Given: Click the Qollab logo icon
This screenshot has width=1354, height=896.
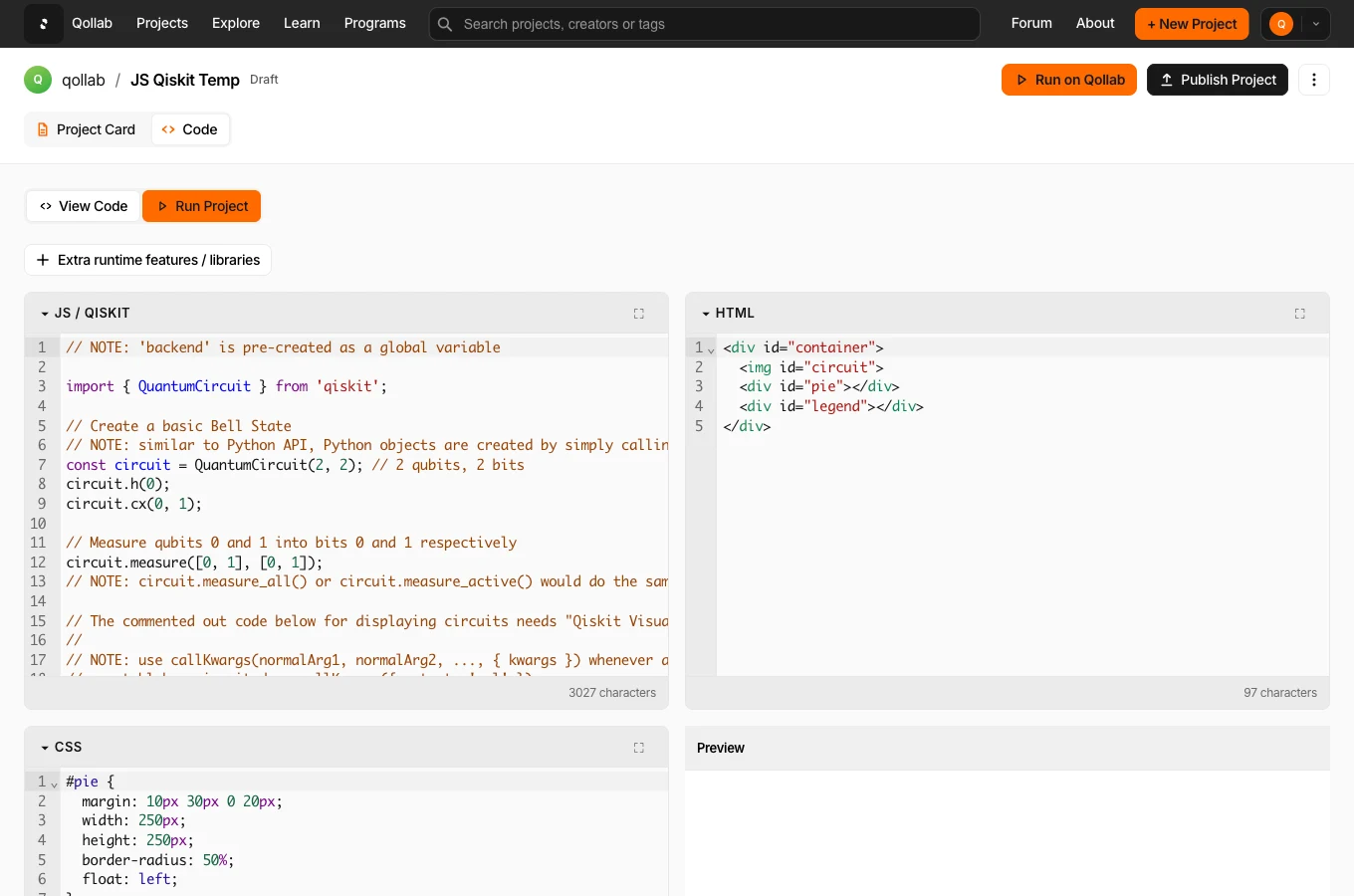Looking at the screenshot, I should point(43,24).
